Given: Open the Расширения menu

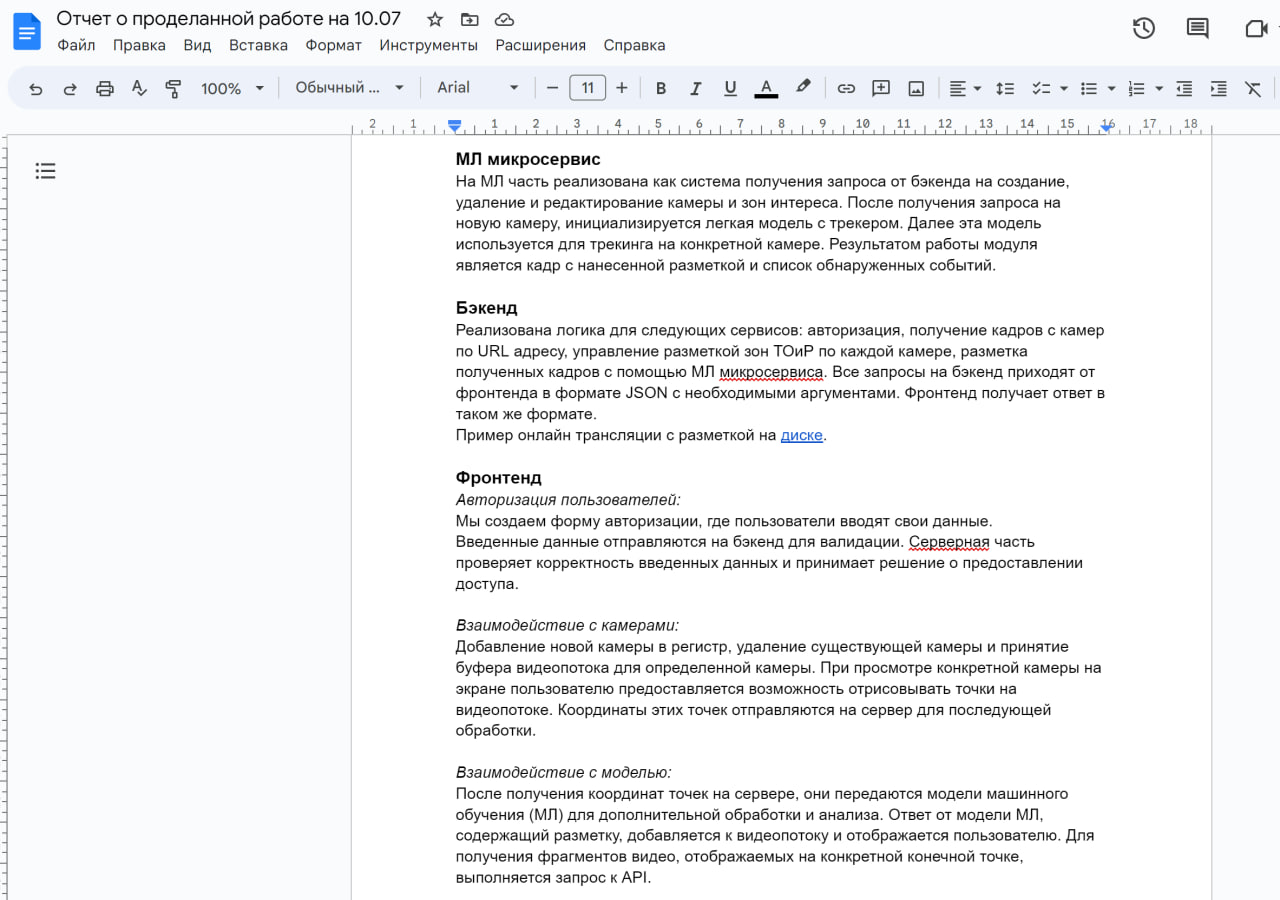Looking at the screenshot, I should pos(540,45).
